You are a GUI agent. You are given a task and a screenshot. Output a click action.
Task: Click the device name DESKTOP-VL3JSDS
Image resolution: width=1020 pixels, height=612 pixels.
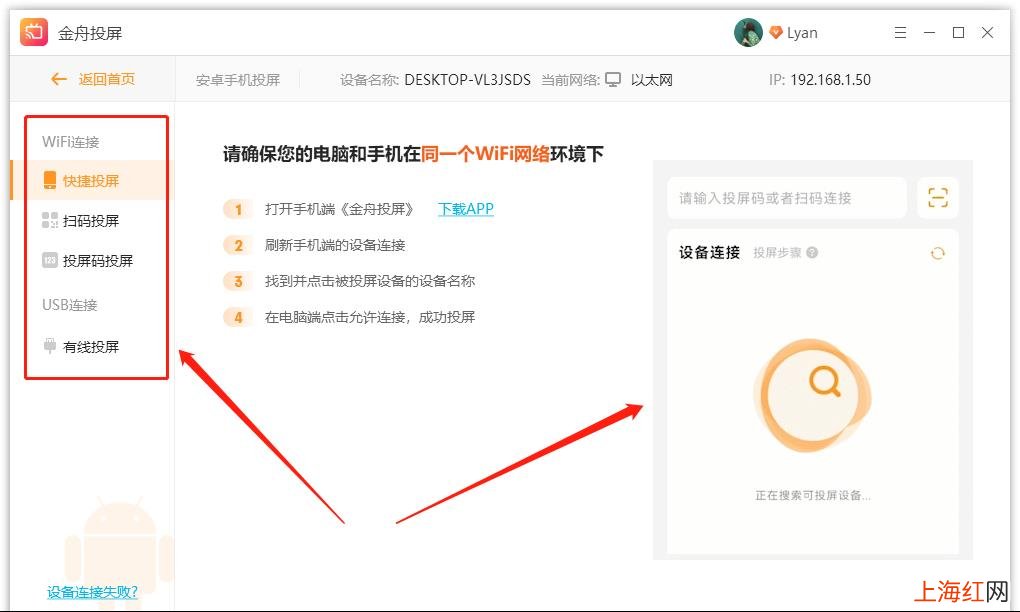click(x=468, y=79)
